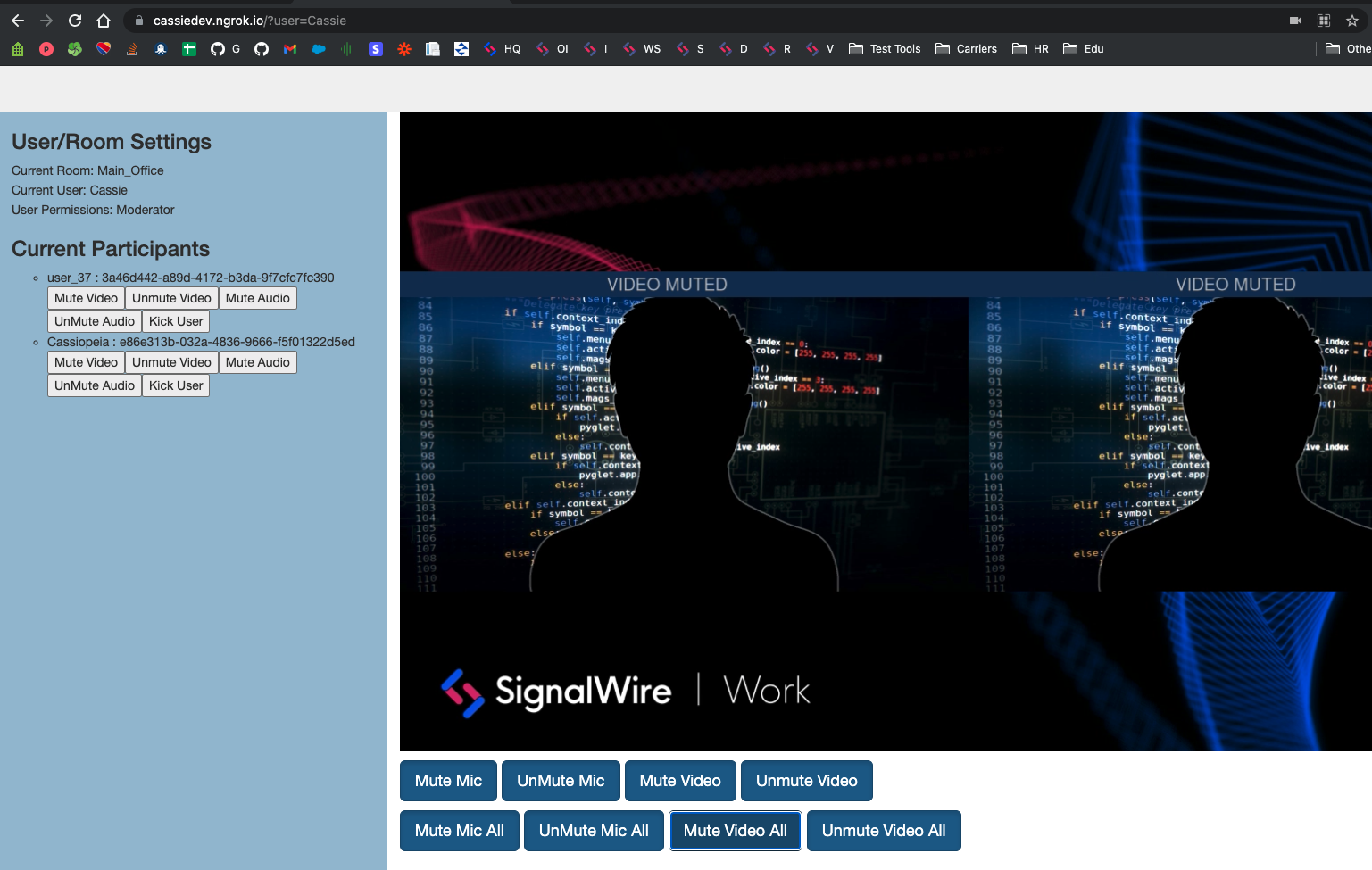
Task: Open the SignalWire HQ bookmark
Action: click(503, 49)
